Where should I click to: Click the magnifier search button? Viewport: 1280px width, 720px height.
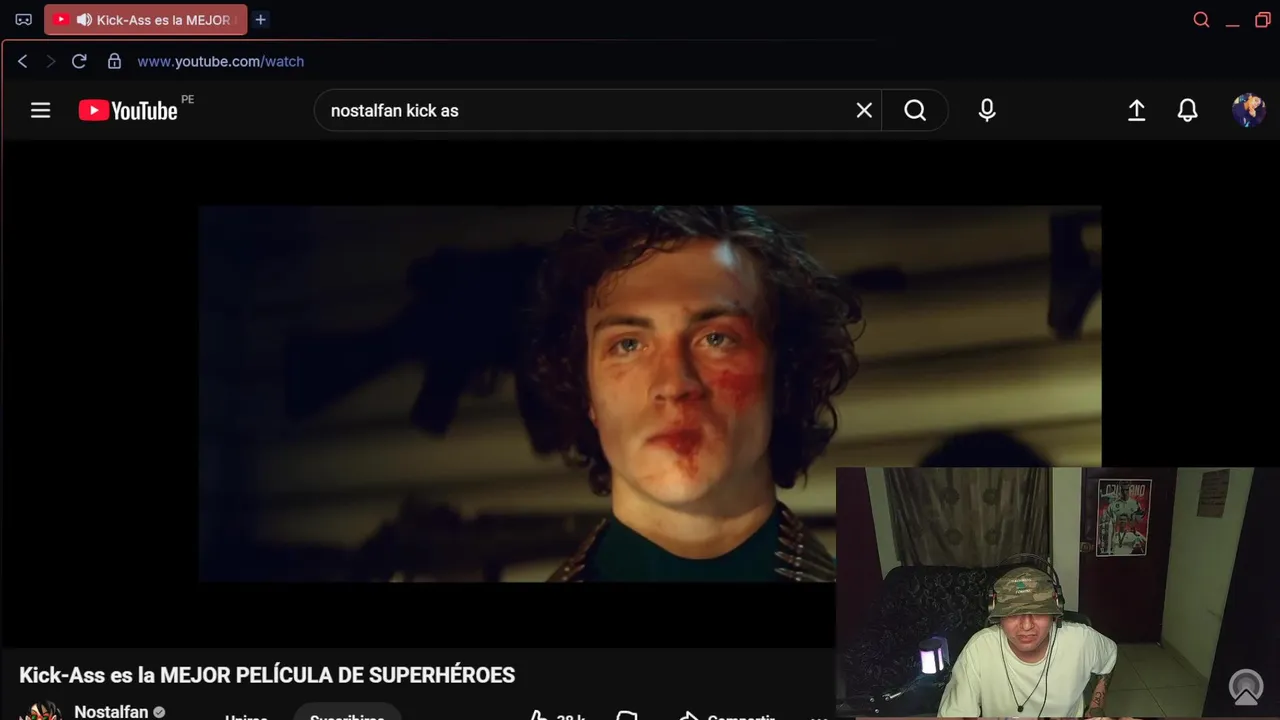click(915, 110)
